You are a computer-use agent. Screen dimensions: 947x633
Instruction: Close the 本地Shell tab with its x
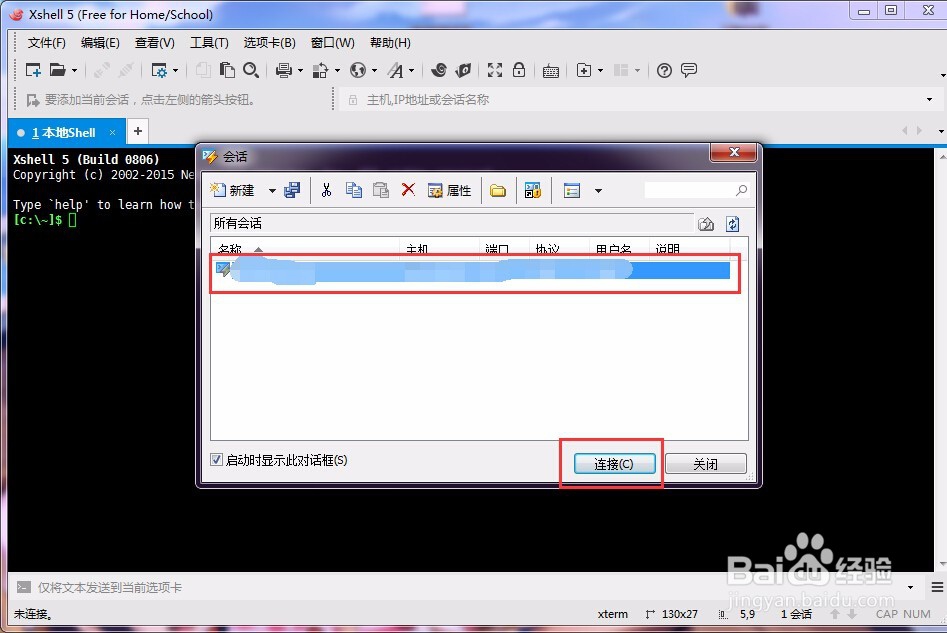coord(112,132)
